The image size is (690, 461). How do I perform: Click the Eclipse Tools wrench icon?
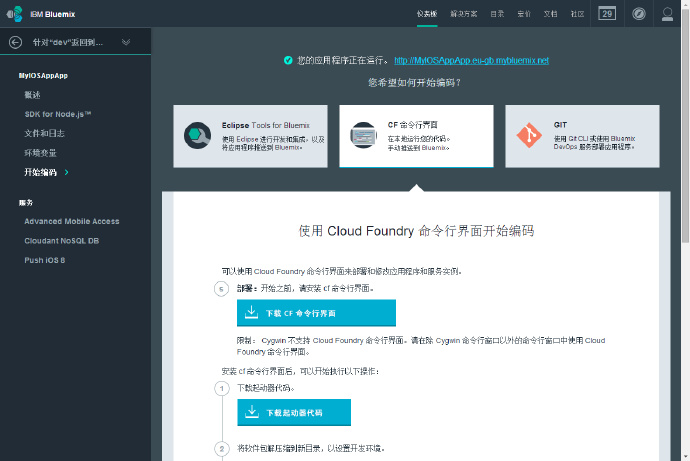pyautogui.click(x=197, y=135)
